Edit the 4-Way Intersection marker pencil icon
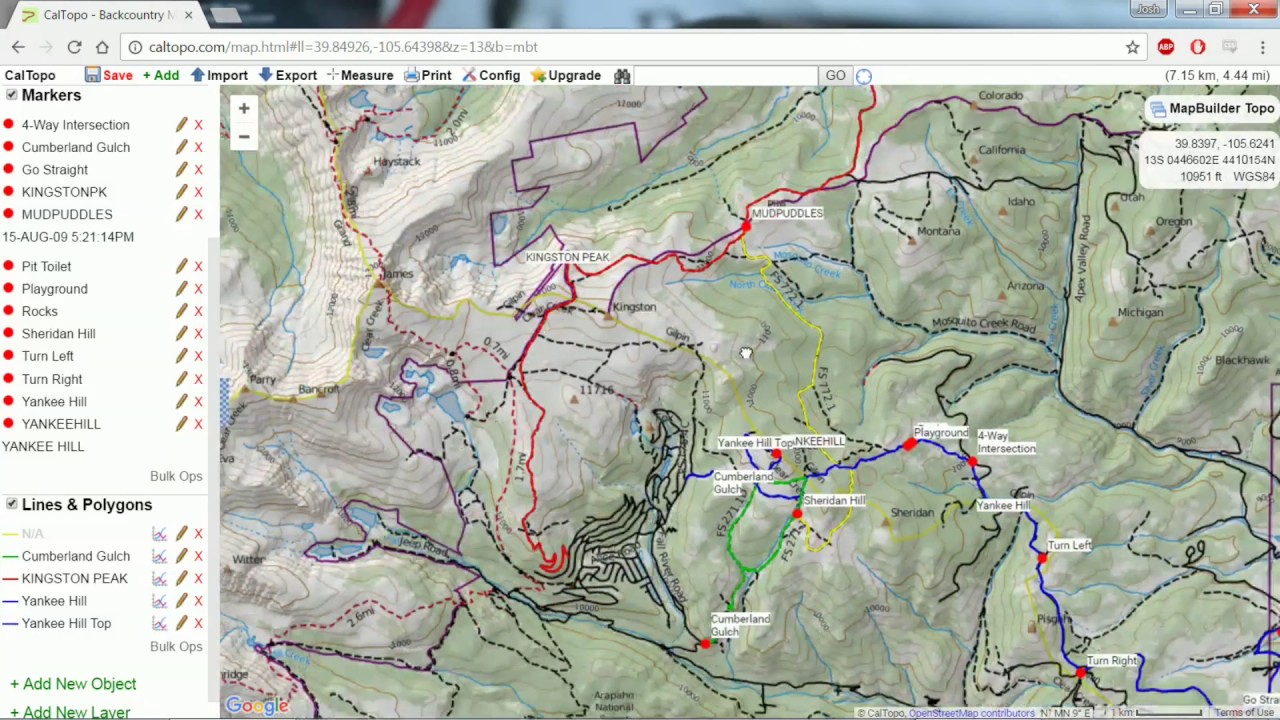This screenshot has height=720, width=1280. click(x=181, y=125)
